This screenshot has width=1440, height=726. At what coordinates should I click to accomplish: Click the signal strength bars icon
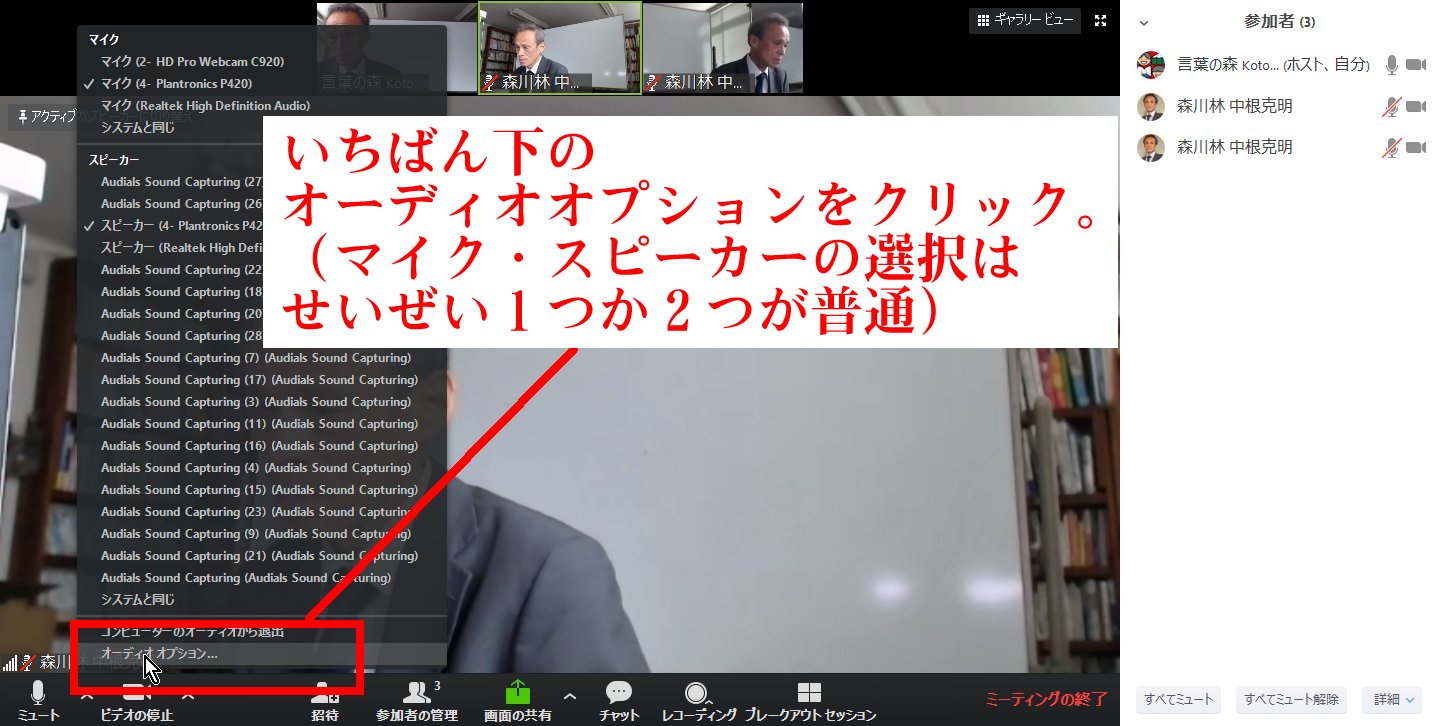[x=11, y=662]
